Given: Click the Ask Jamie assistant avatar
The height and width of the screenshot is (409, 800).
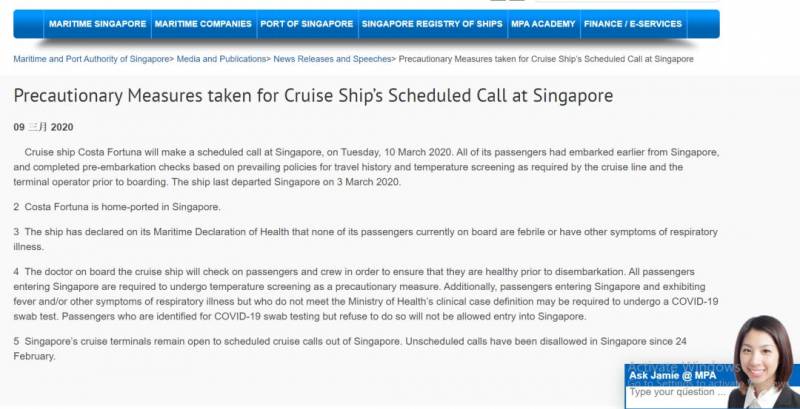Looking at the screenshot, I should 764,360.
